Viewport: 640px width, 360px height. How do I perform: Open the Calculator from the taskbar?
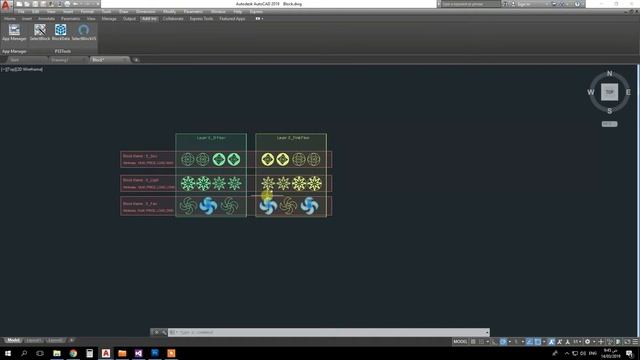89,353
